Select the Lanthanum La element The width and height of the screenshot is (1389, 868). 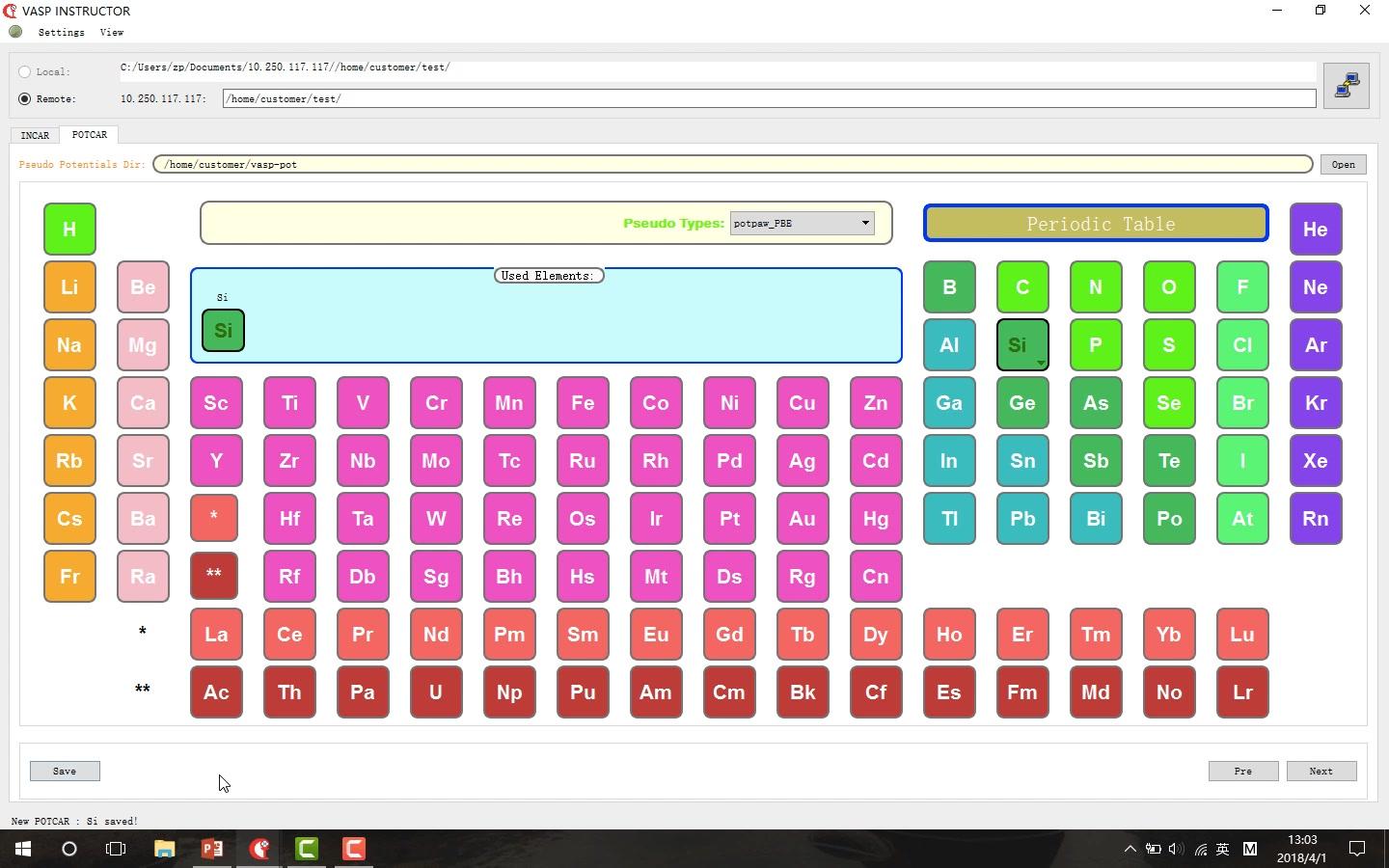pyautogui.click(x=216, y=635)
